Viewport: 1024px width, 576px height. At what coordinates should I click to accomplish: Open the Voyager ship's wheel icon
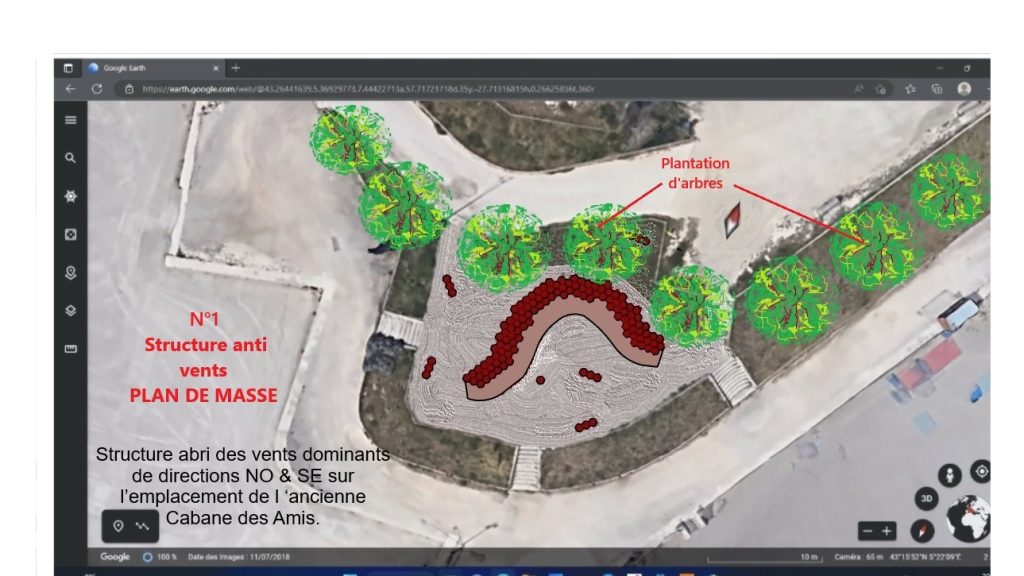[70, 197]
